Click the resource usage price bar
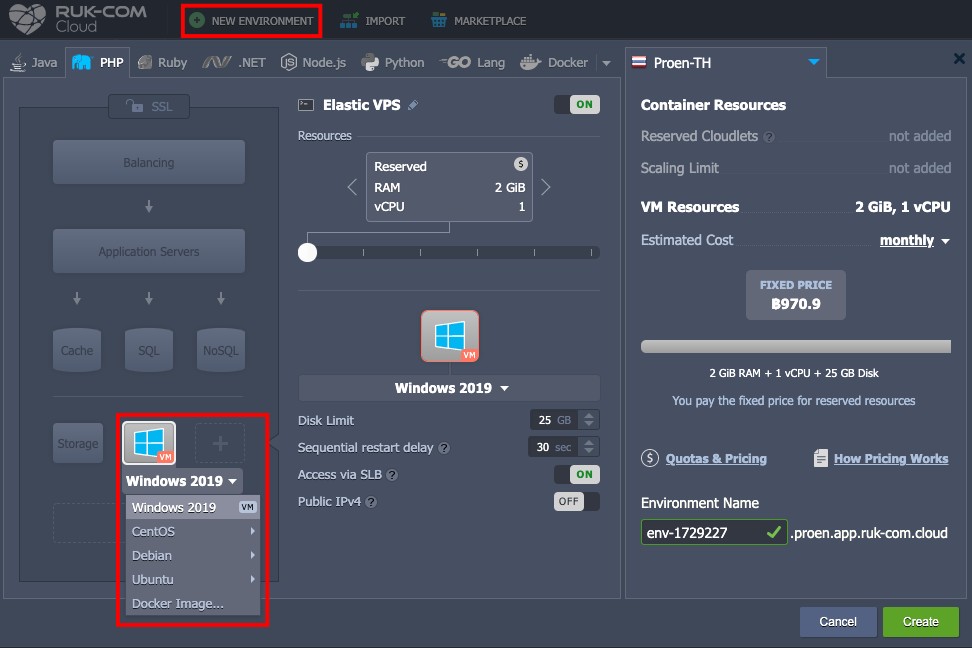972x648 pixels. coord(796,347)
